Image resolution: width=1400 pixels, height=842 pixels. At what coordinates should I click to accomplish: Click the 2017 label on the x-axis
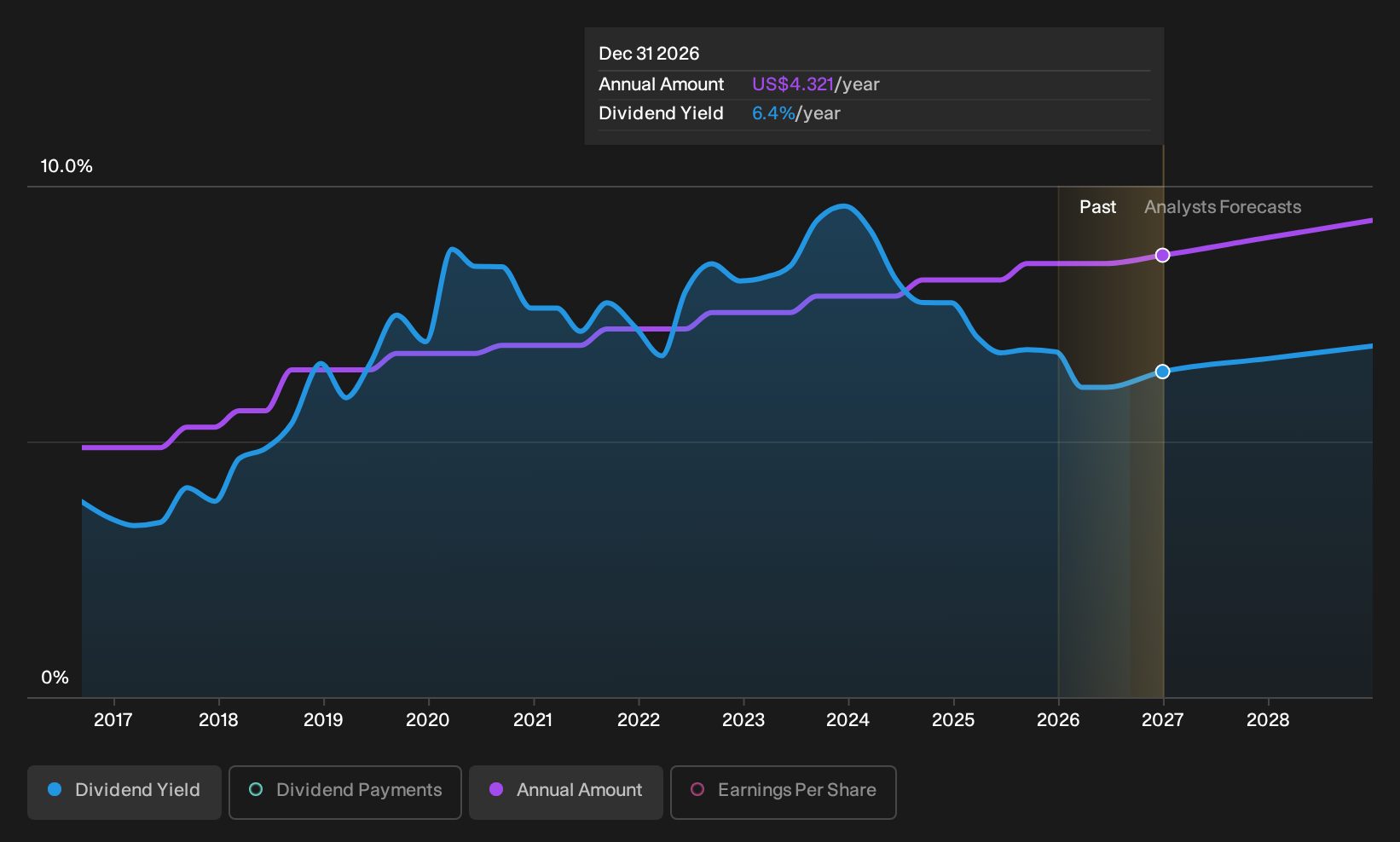click(x=113, y=720)
